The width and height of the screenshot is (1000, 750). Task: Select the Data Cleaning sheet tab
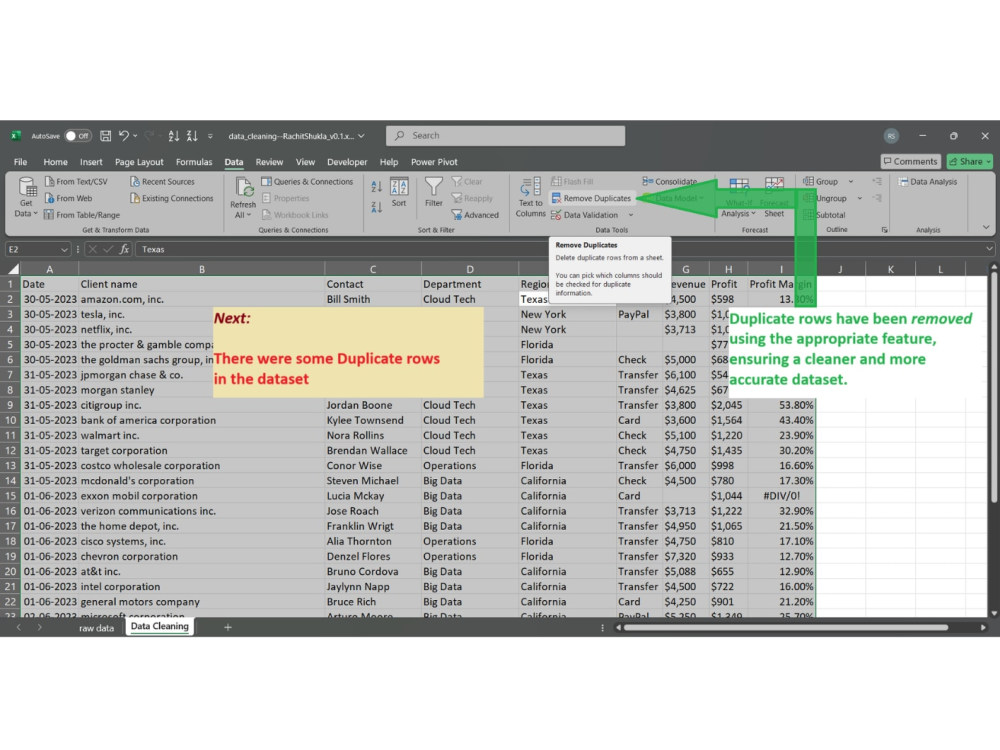pyautogui.click(x=159, y=627)
